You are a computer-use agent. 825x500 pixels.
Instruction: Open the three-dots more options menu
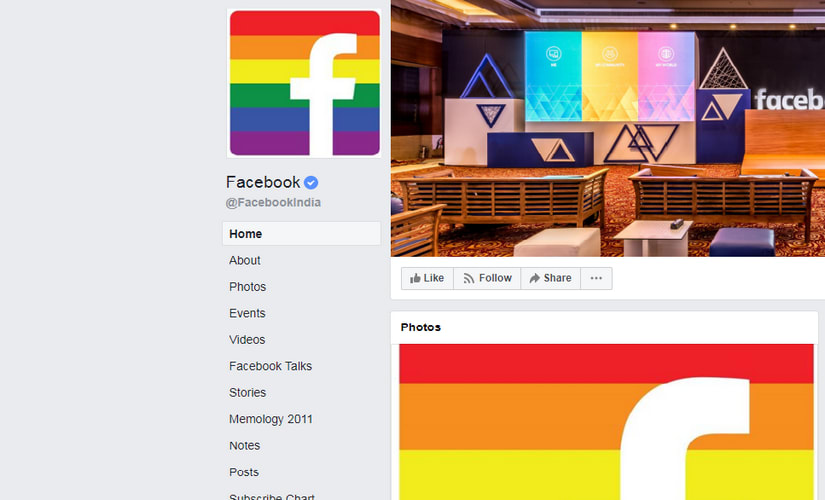596,278
